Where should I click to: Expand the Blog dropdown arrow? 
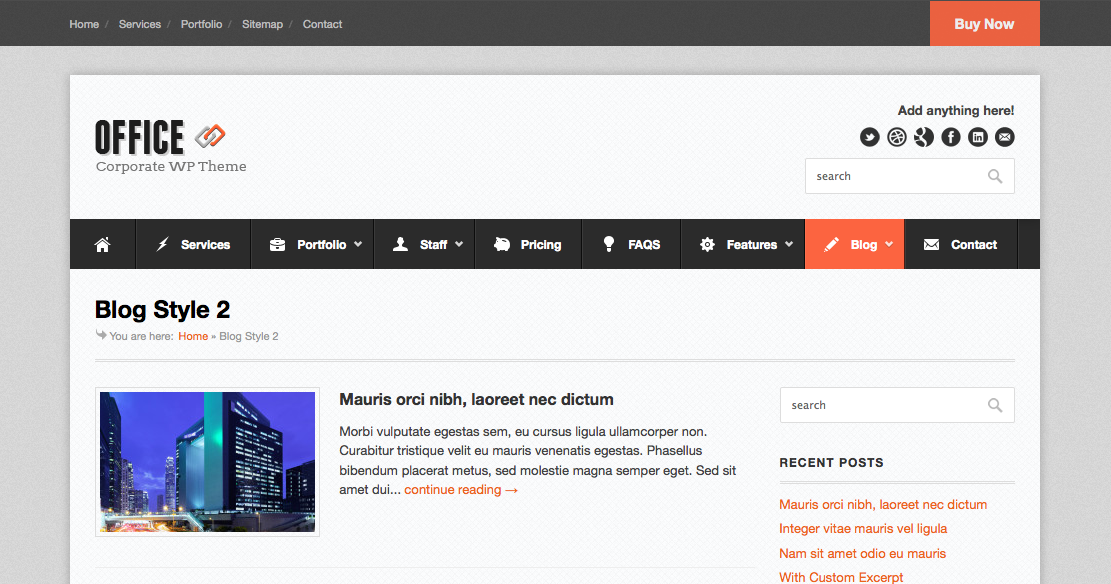coord(889,245)
